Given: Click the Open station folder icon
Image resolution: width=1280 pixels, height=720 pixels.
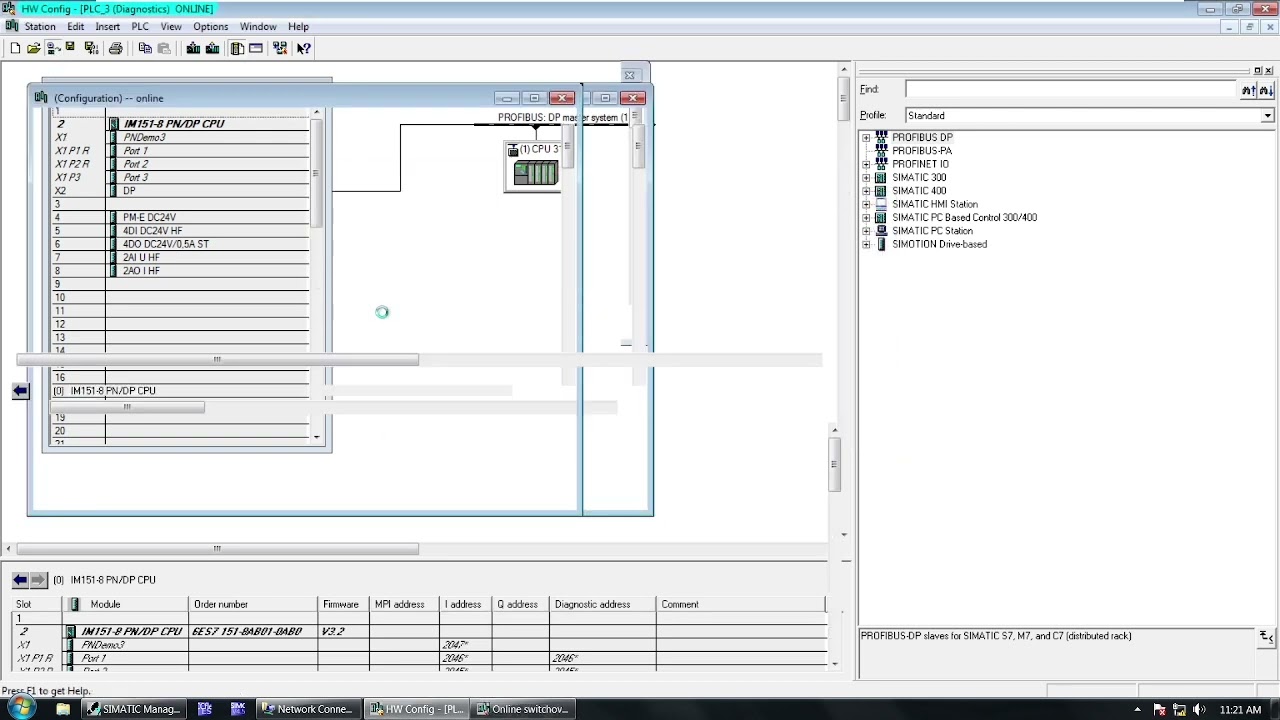Looking at the screenshot, I should click(33, 48).
